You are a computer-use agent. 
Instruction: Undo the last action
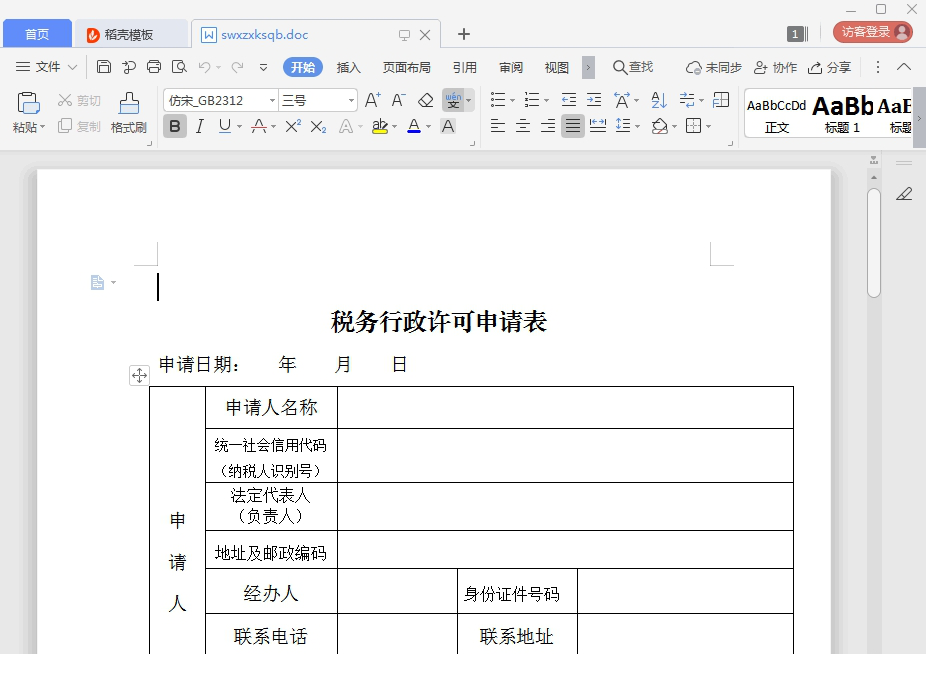pos(204,67)
